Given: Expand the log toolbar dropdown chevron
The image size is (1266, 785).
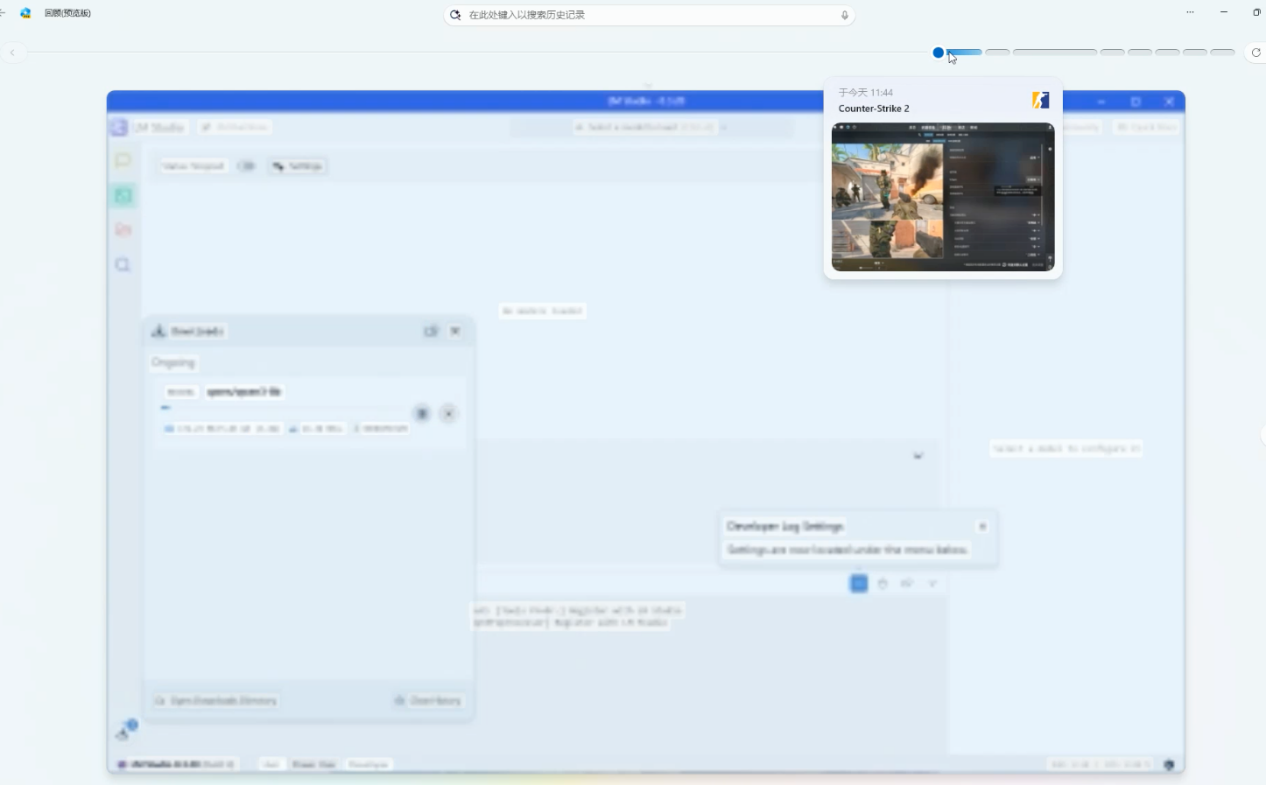Looking at the screenshot, I should 932,583.
